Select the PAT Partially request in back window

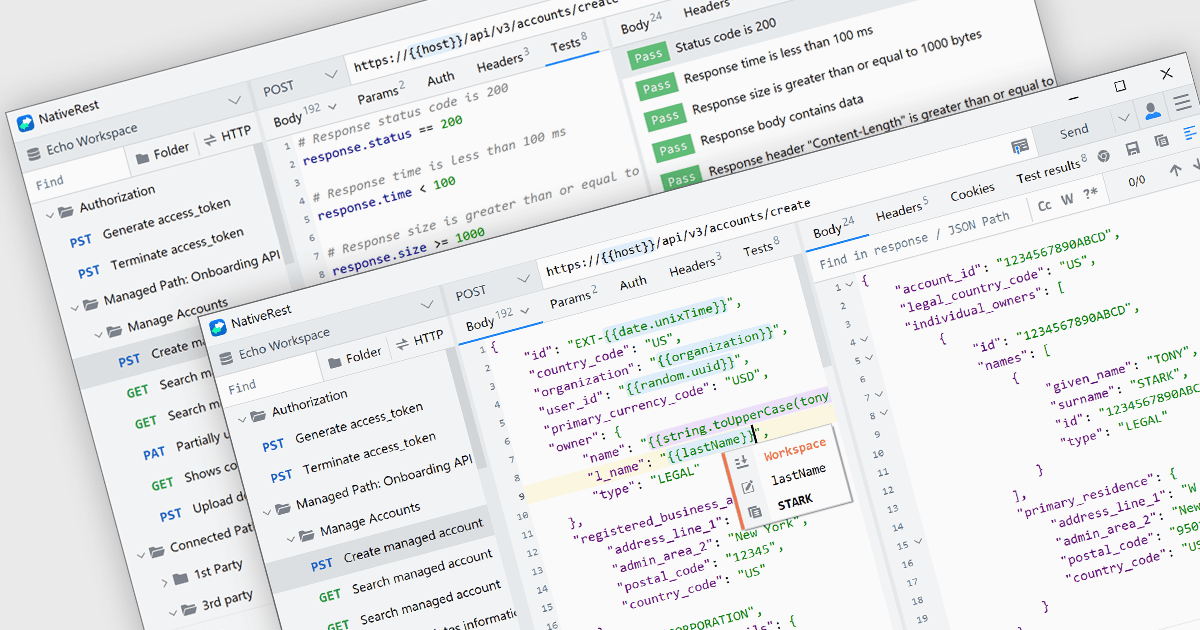(189, 447)
